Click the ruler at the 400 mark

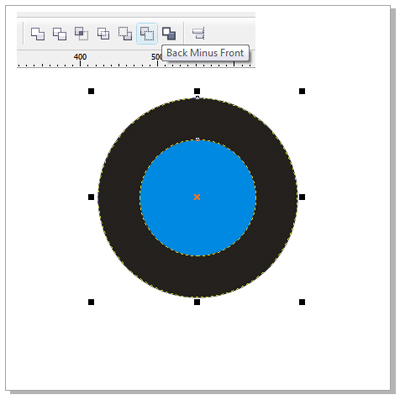pyautogui.click(x=80, y=57)
